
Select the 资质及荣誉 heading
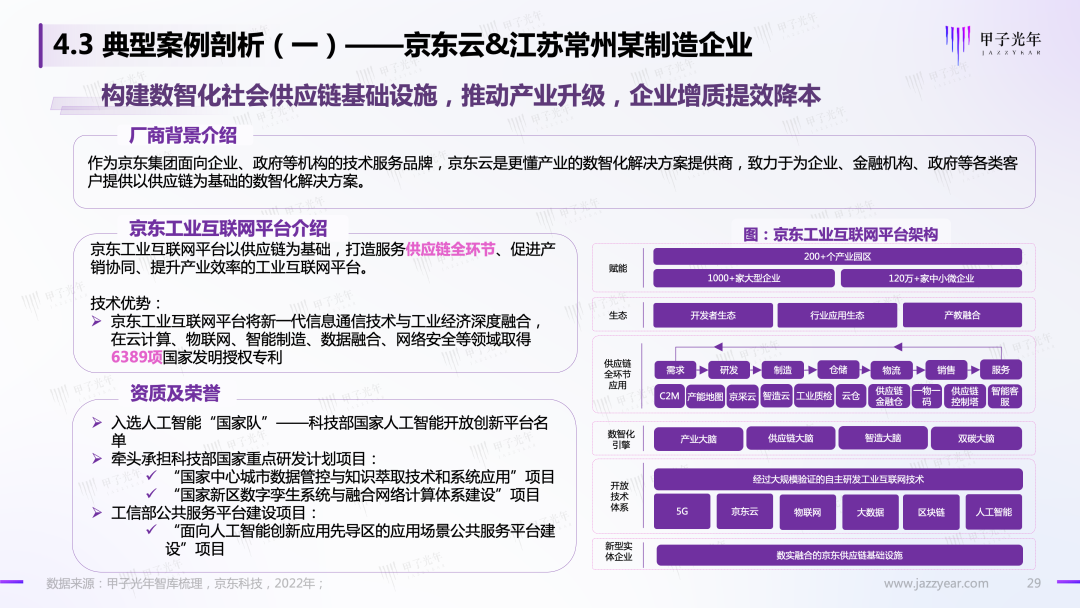point(175,393)
